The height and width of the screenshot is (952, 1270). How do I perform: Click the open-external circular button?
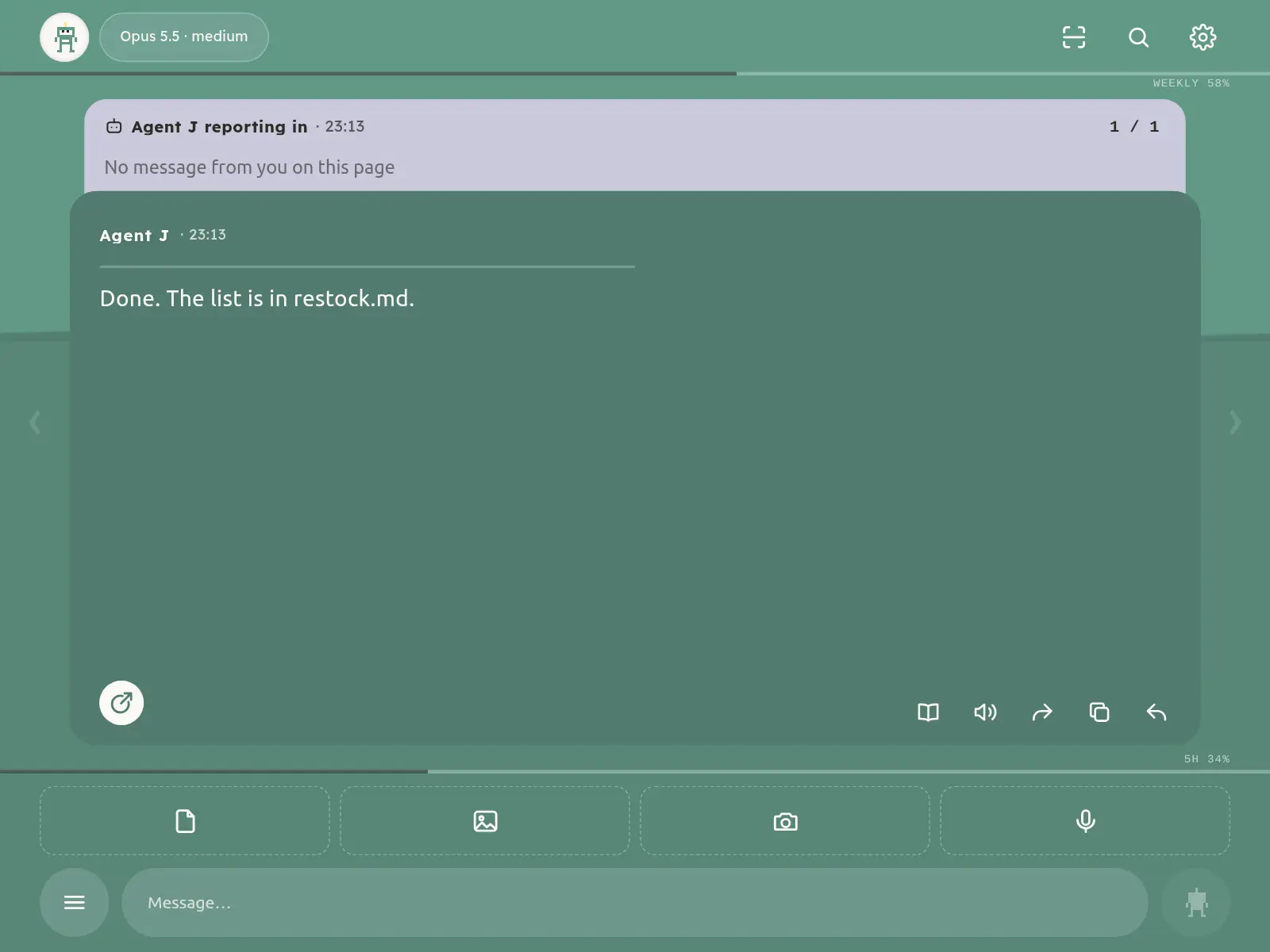[x=121, y=703]
